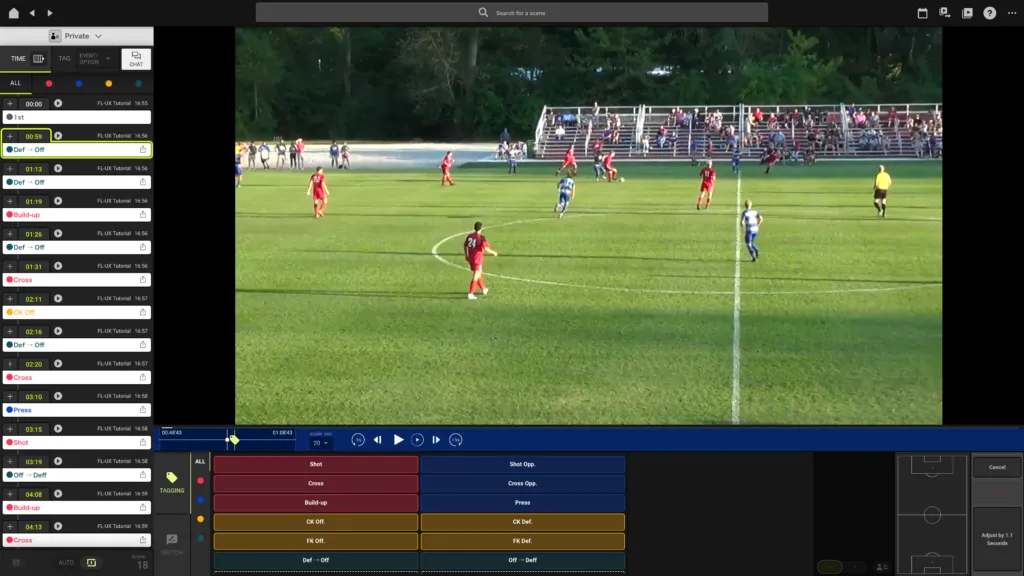Filter tag list by orange color dot

pos(108,84)
